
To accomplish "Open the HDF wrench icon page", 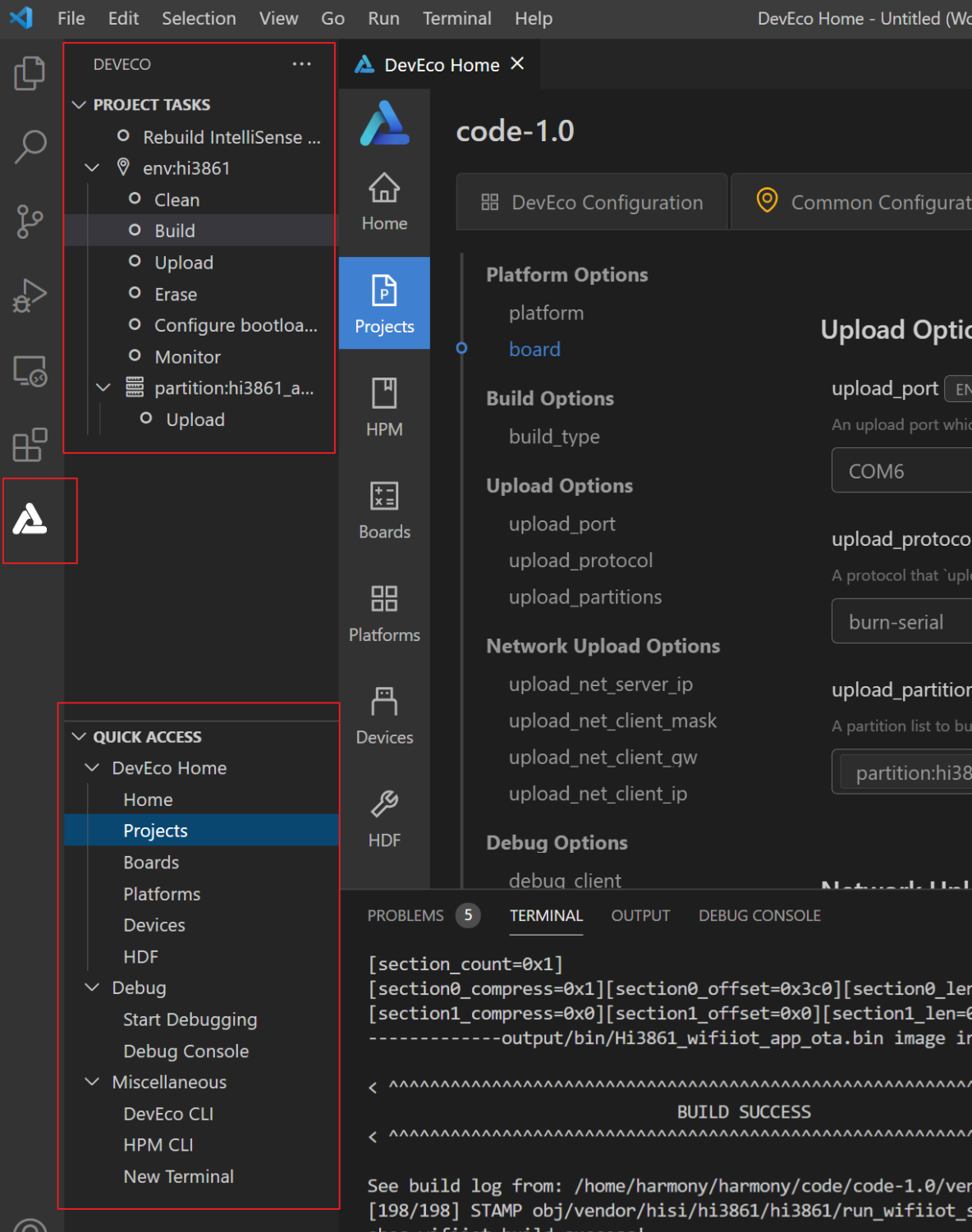I will coord(384,818).
